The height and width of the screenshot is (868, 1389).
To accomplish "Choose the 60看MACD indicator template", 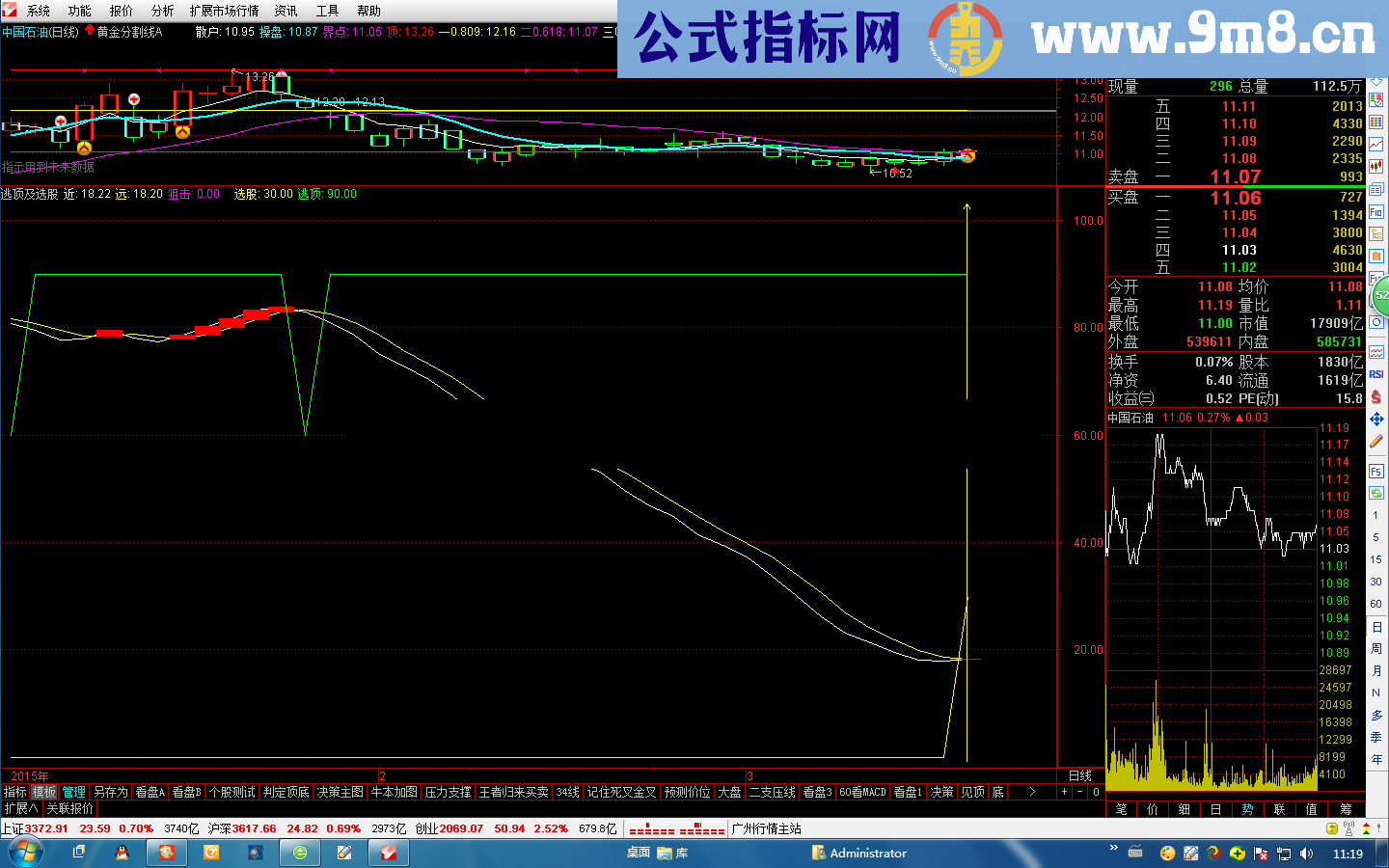I will pos(862,792).
